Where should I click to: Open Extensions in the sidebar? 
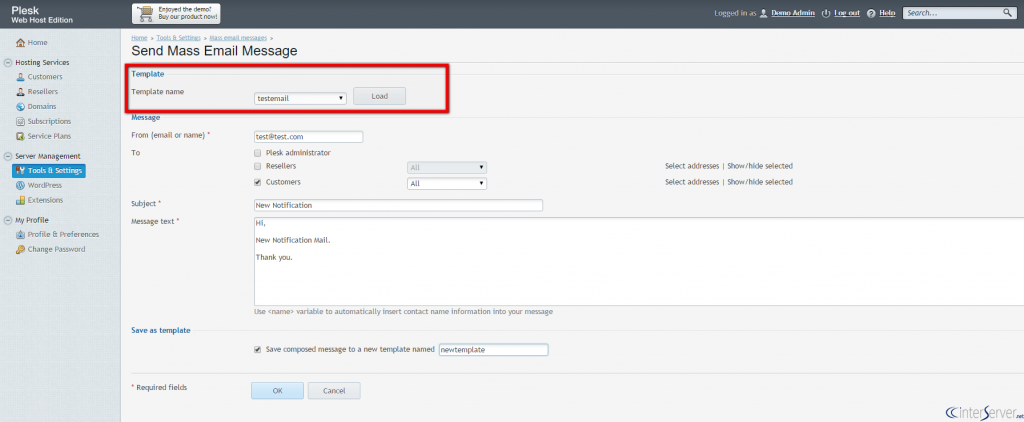tap(45, 201)
